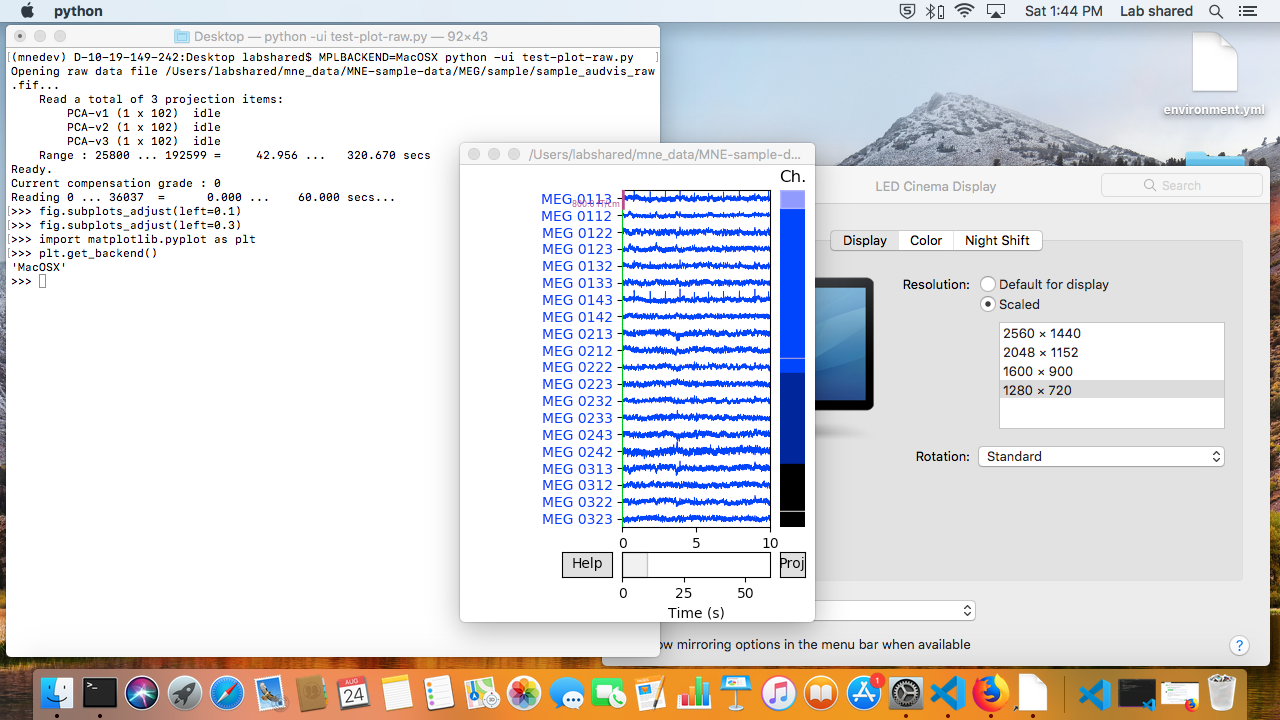Click channel label MEG 0143
This screenshot has height=720, width=1280.
click(x=576, y=300)
